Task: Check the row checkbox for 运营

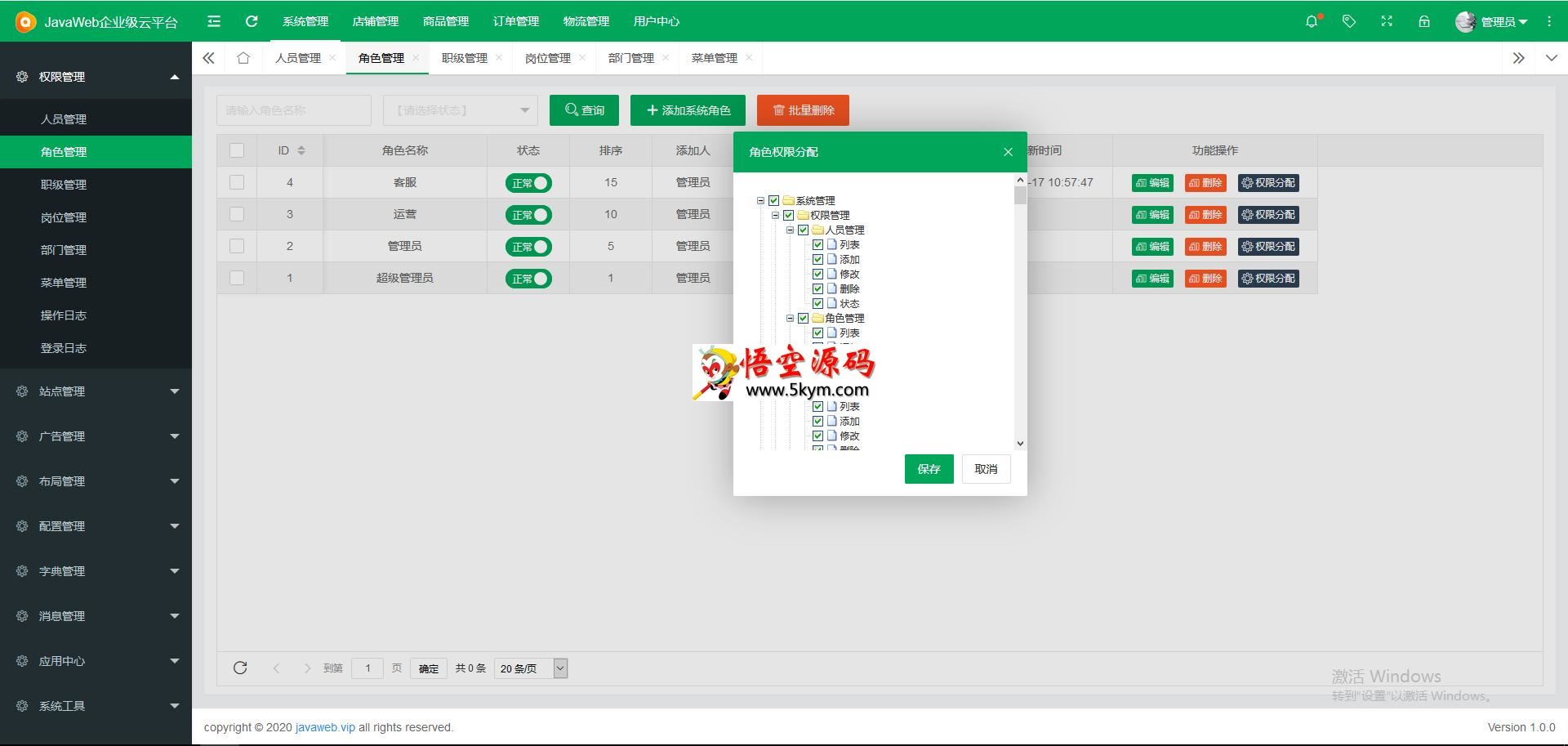Action: pos(237,214)
